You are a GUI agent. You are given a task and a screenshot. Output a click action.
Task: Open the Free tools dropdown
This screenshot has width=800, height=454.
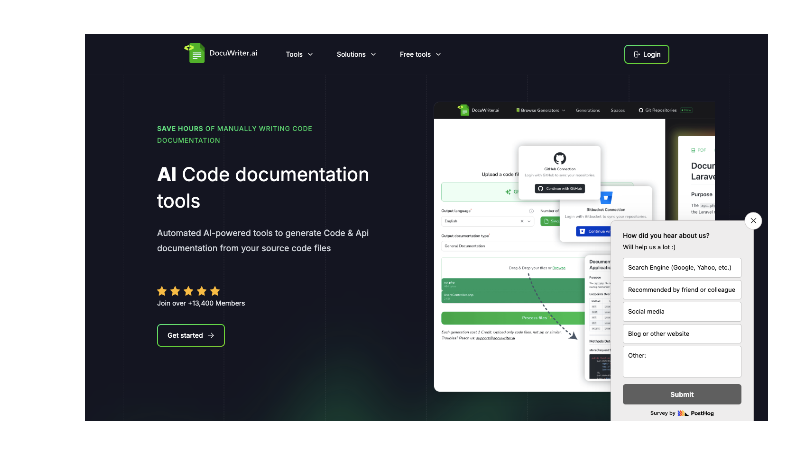click(420, 55)
